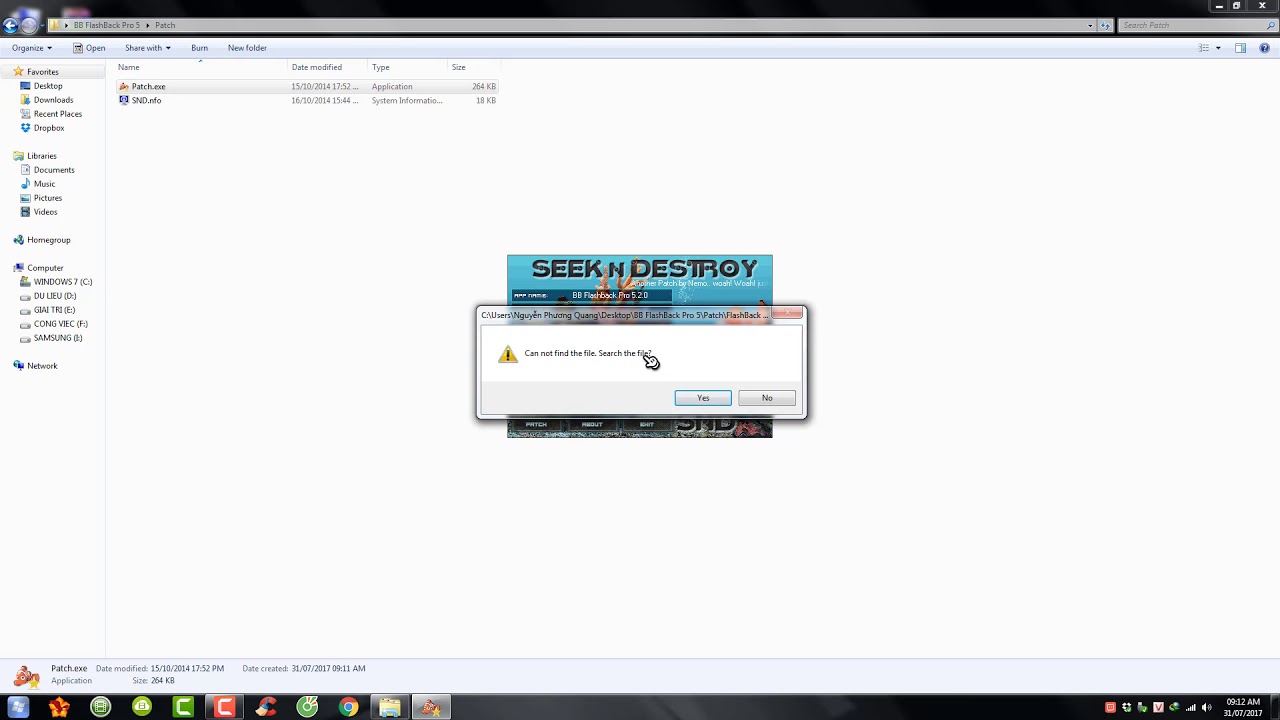Open the view options dropdown arrow
The image size is (1280, 720).
(1218, 48)
